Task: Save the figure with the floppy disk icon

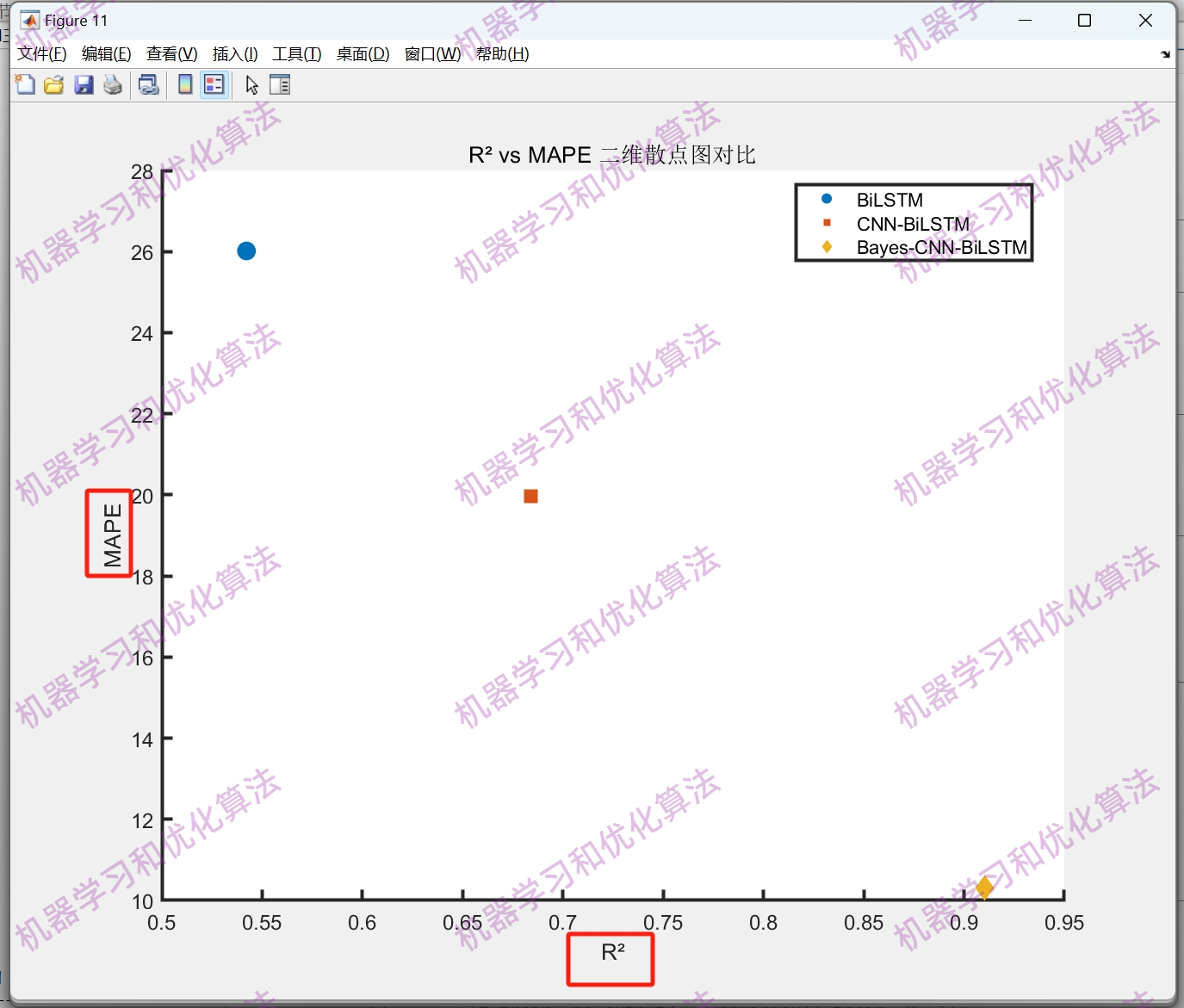Action: coord(84,84)
